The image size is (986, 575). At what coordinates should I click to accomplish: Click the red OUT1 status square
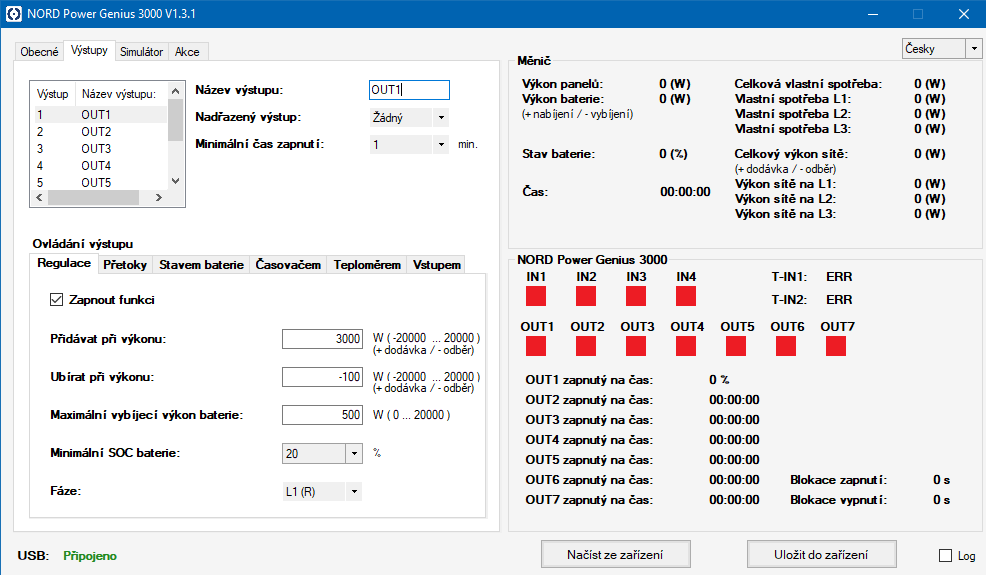click(536, 346)
